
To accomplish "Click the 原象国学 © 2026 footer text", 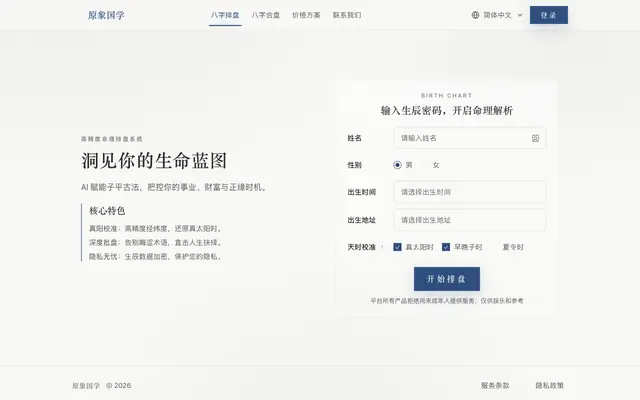I will coord(102,385).
